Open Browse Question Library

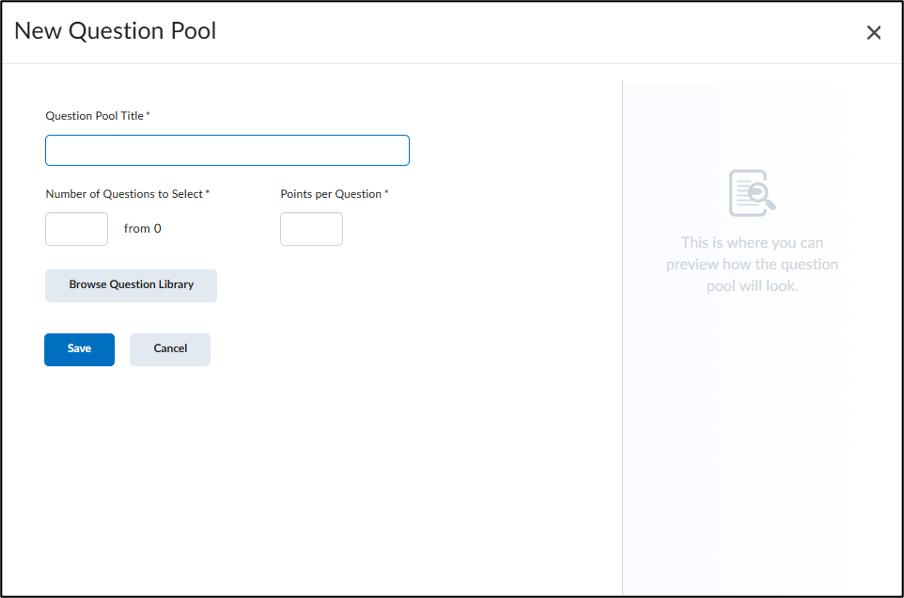pos(131,285)
